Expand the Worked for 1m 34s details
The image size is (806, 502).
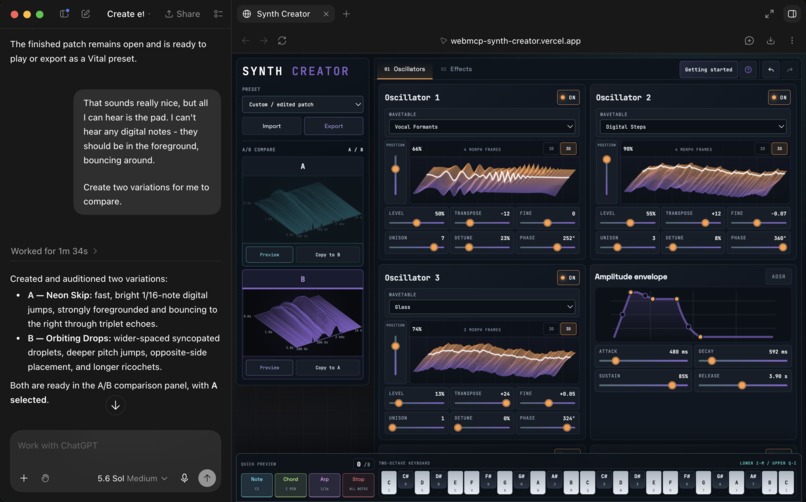tap(54, 251)
